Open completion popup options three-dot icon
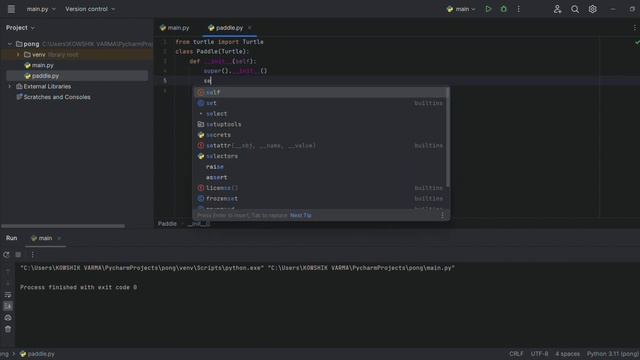Image resolution: width=640 pixels, height=360 pixels. tap(442, 215)
